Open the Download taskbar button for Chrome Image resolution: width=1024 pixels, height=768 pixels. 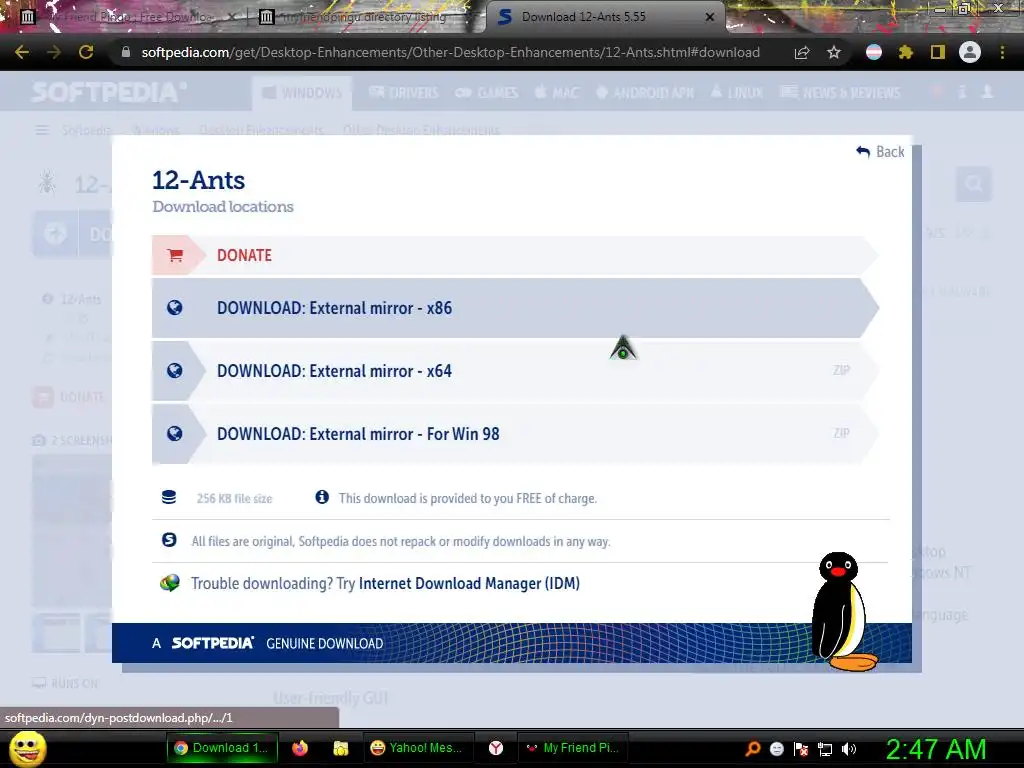(222, 748)
